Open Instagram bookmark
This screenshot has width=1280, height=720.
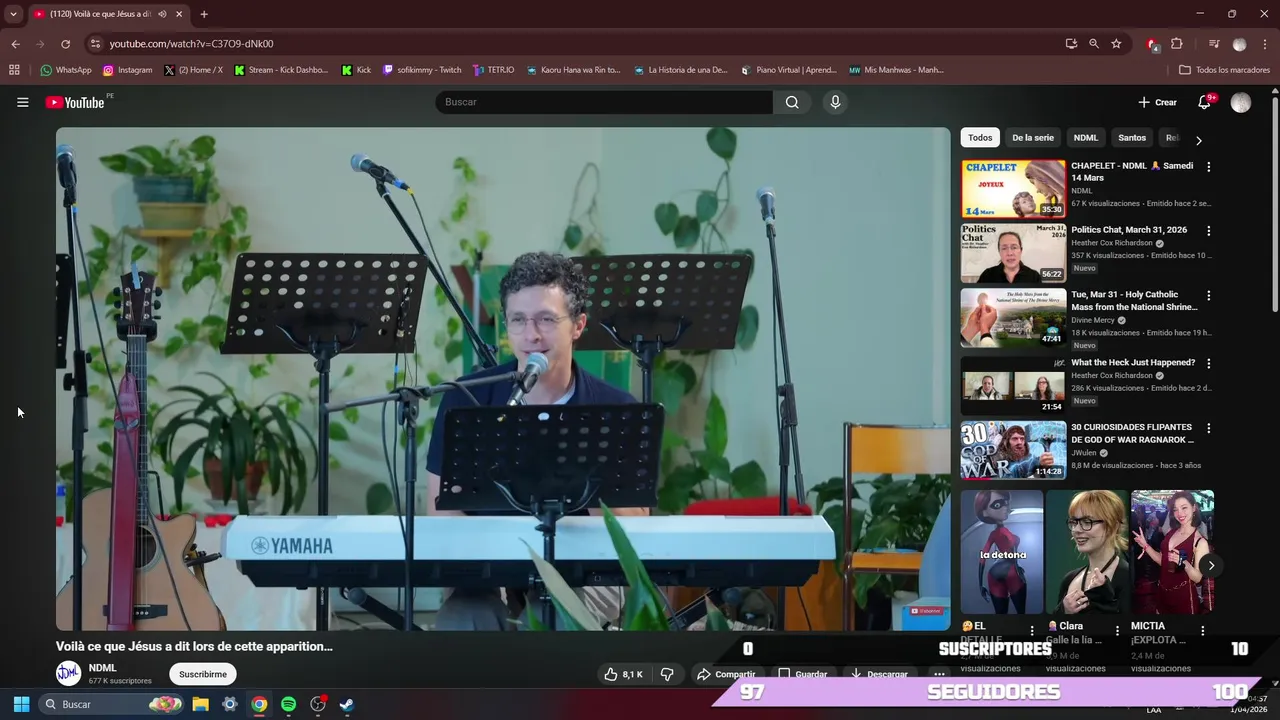point(127,70)
